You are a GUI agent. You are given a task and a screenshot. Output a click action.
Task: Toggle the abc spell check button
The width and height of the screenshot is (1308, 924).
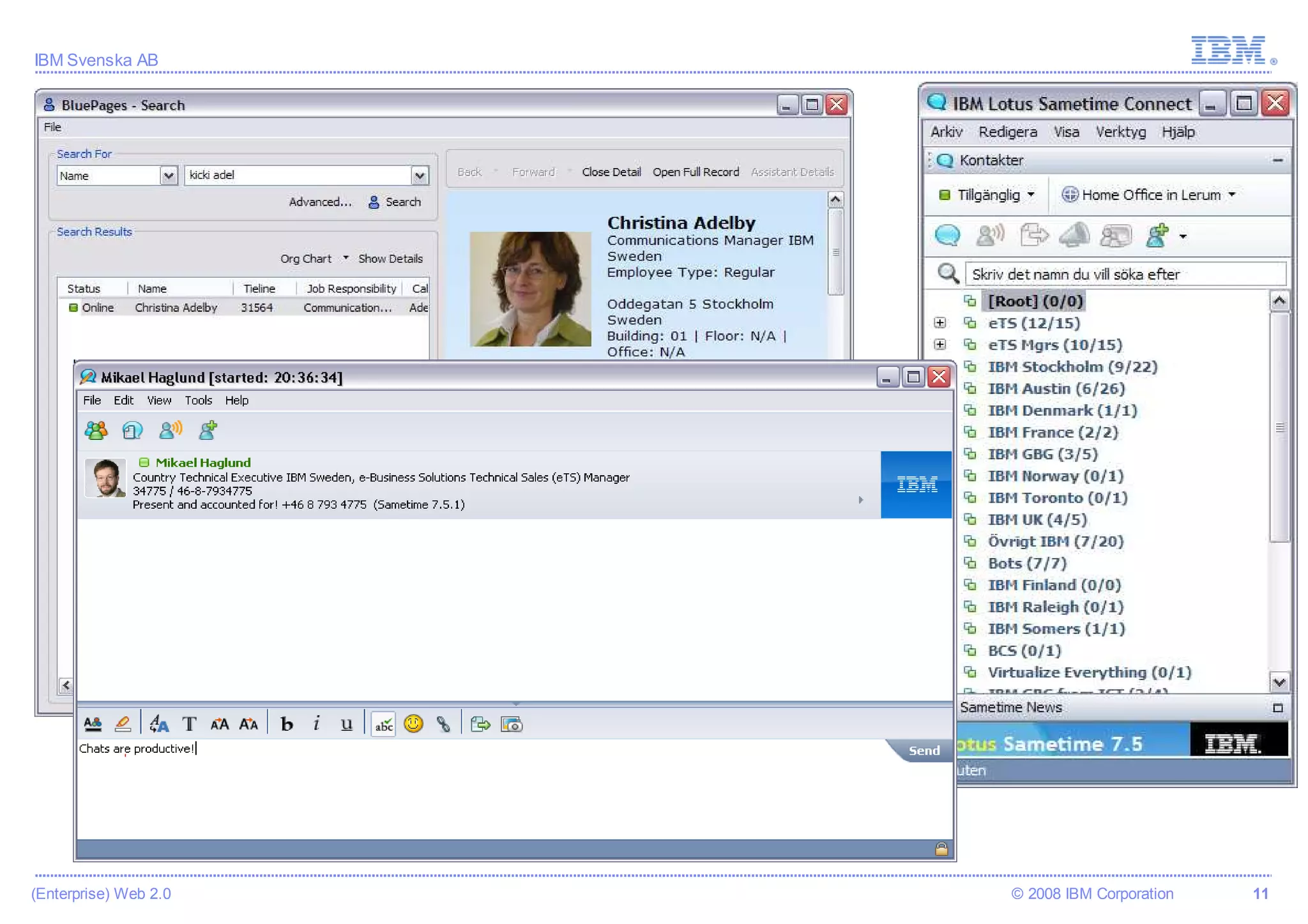coord(383,724)
